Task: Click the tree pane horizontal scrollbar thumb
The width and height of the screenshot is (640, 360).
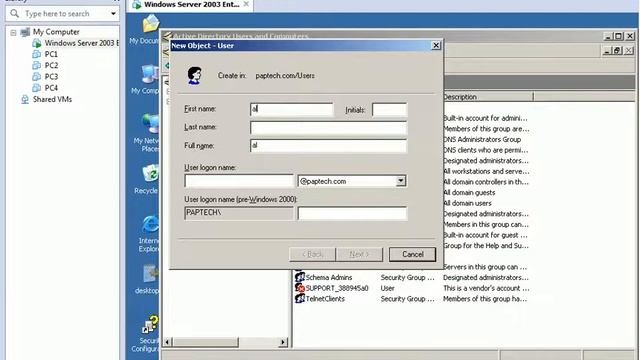Action: point(205,342)
